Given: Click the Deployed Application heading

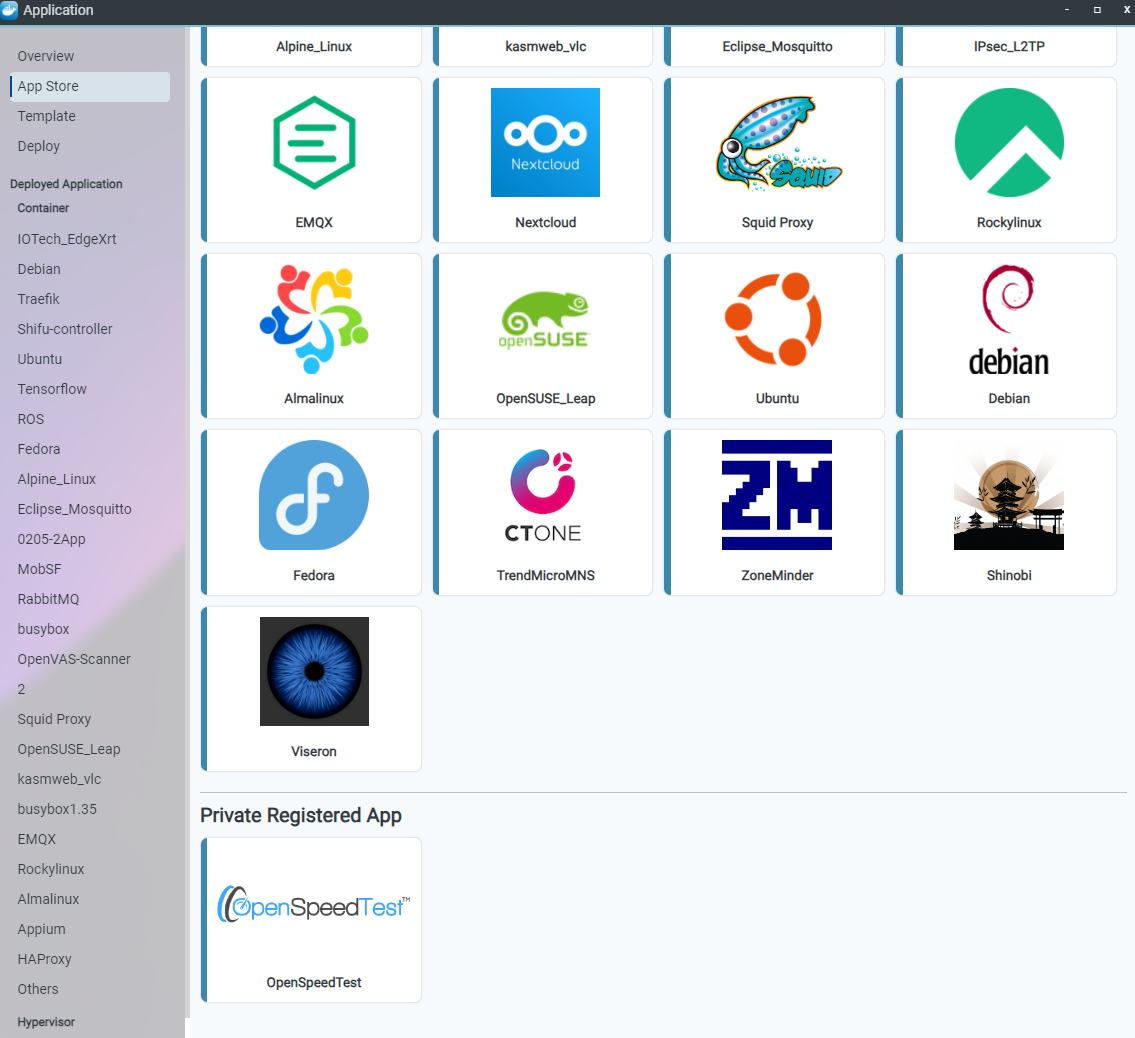Looking at the screenshot, I should point(66,184).
